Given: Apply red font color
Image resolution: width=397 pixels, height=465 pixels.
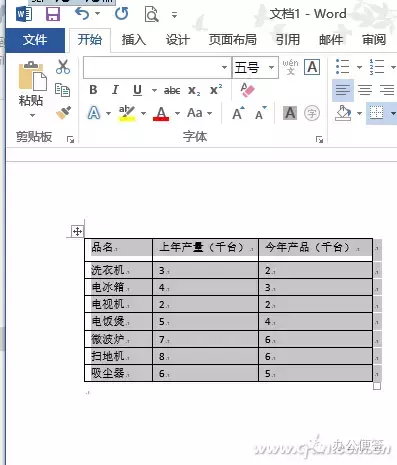Looking at the screenshot, I should (161, 113).
